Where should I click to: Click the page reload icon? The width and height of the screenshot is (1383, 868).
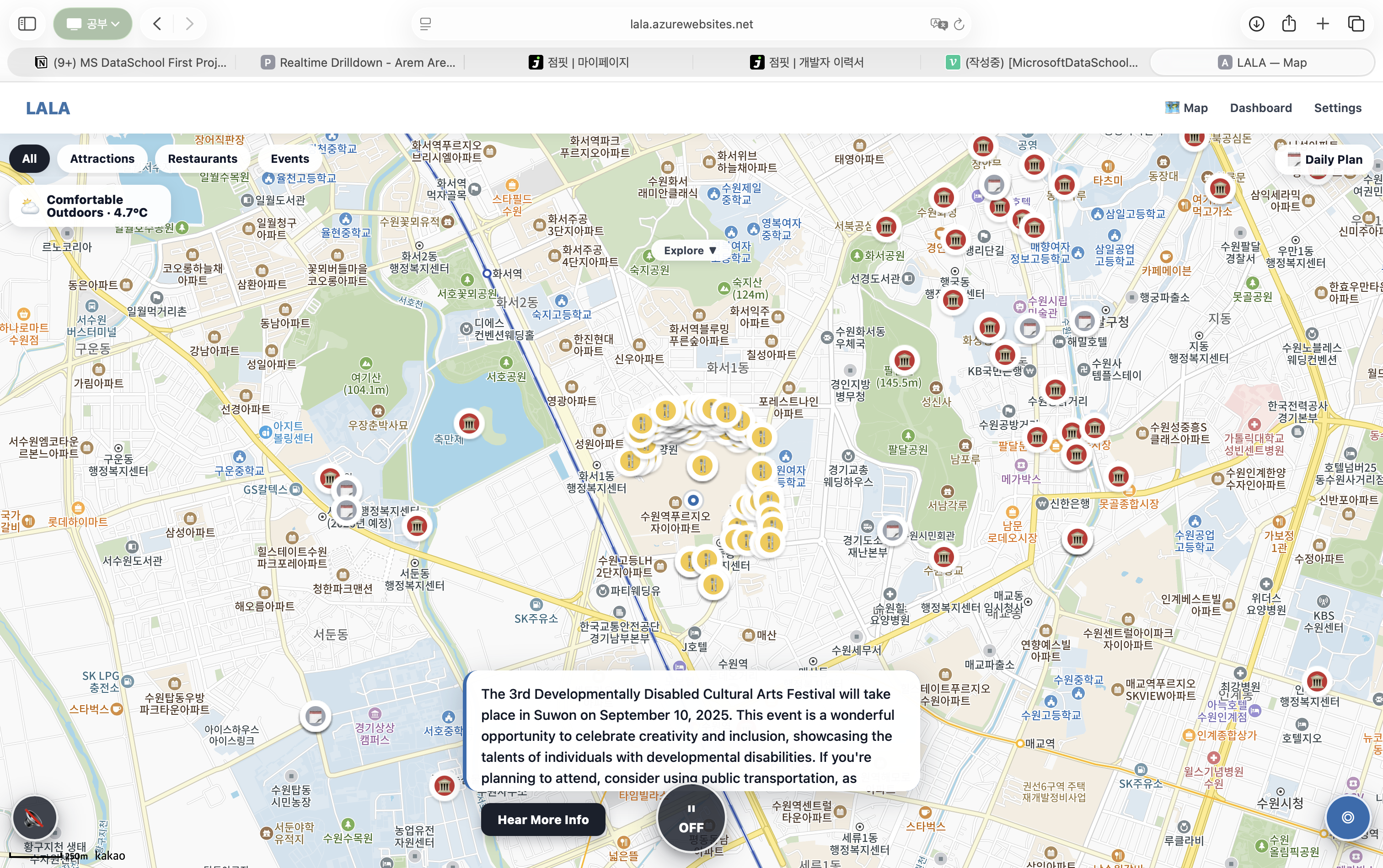(959, 24)
